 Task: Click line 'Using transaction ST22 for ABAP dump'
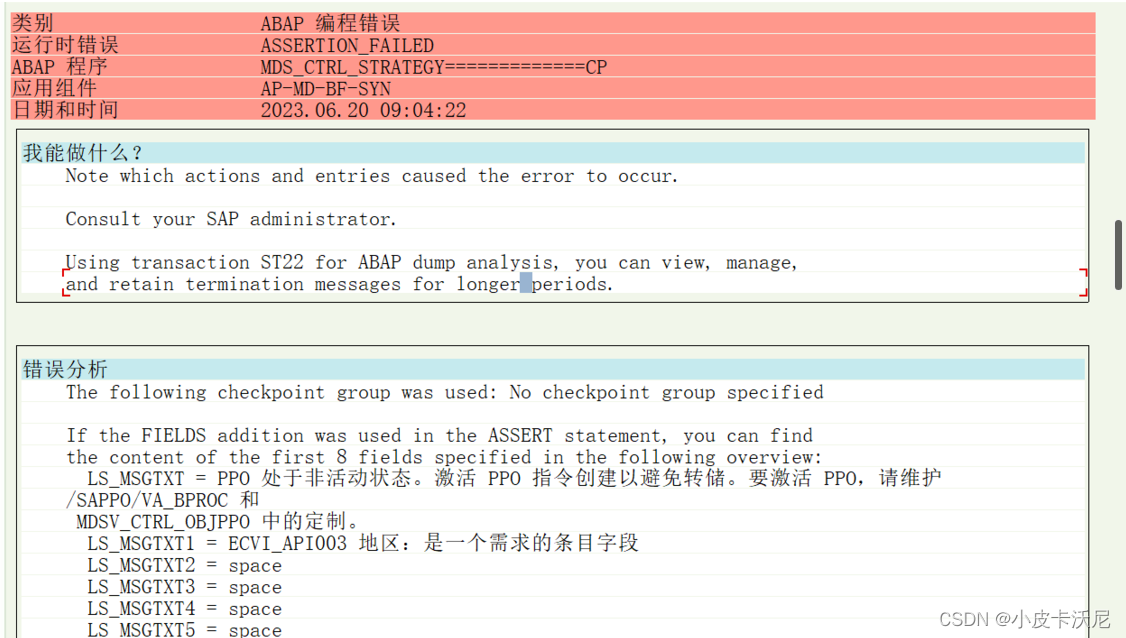click(432, 262)
